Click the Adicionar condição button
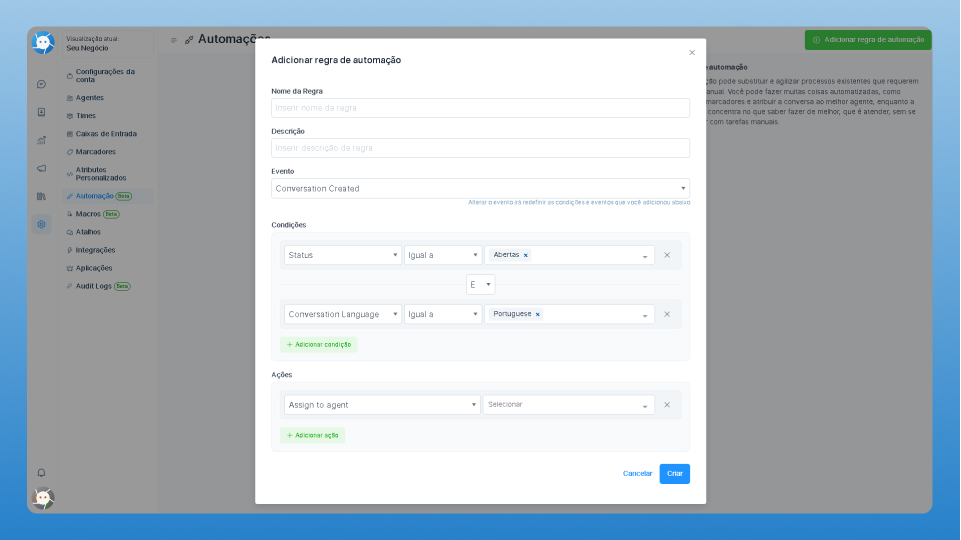Image resolution: width=961 pixels, height=540 pixels. (x=319, y=344)
